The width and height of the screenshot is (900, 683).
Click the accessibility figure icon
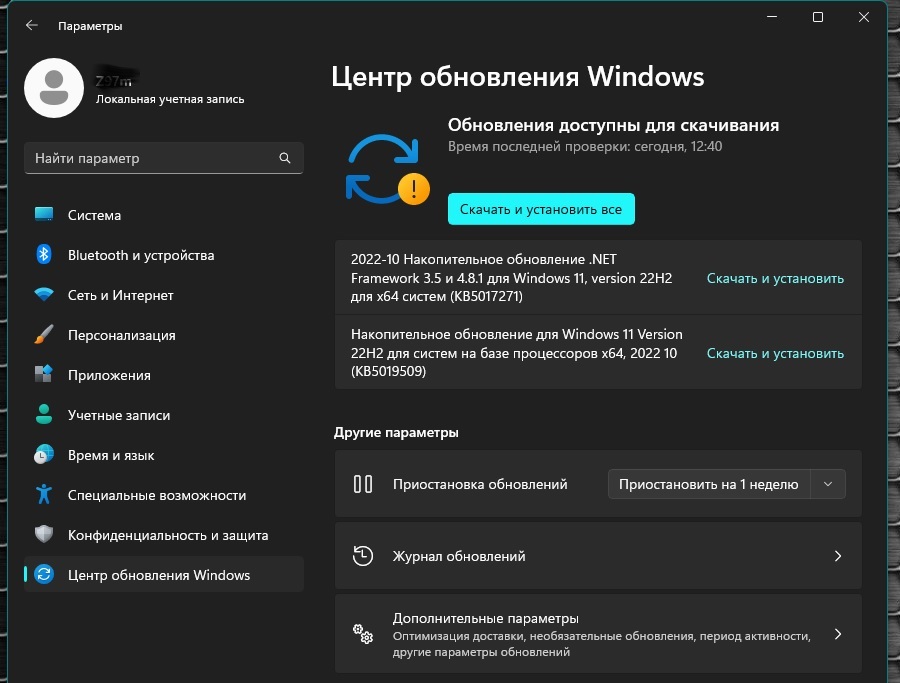(44, 494)
